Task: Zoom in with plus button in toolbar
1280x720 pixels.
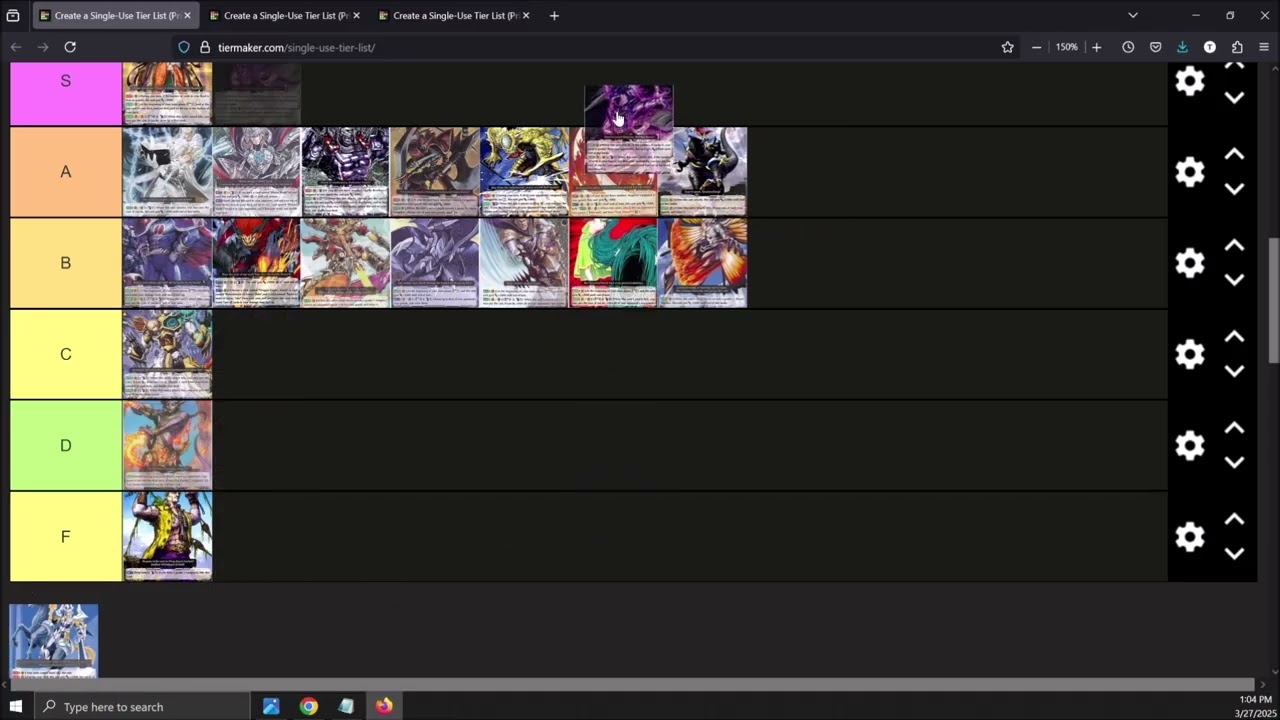Action: click(x=1096, y=47)
